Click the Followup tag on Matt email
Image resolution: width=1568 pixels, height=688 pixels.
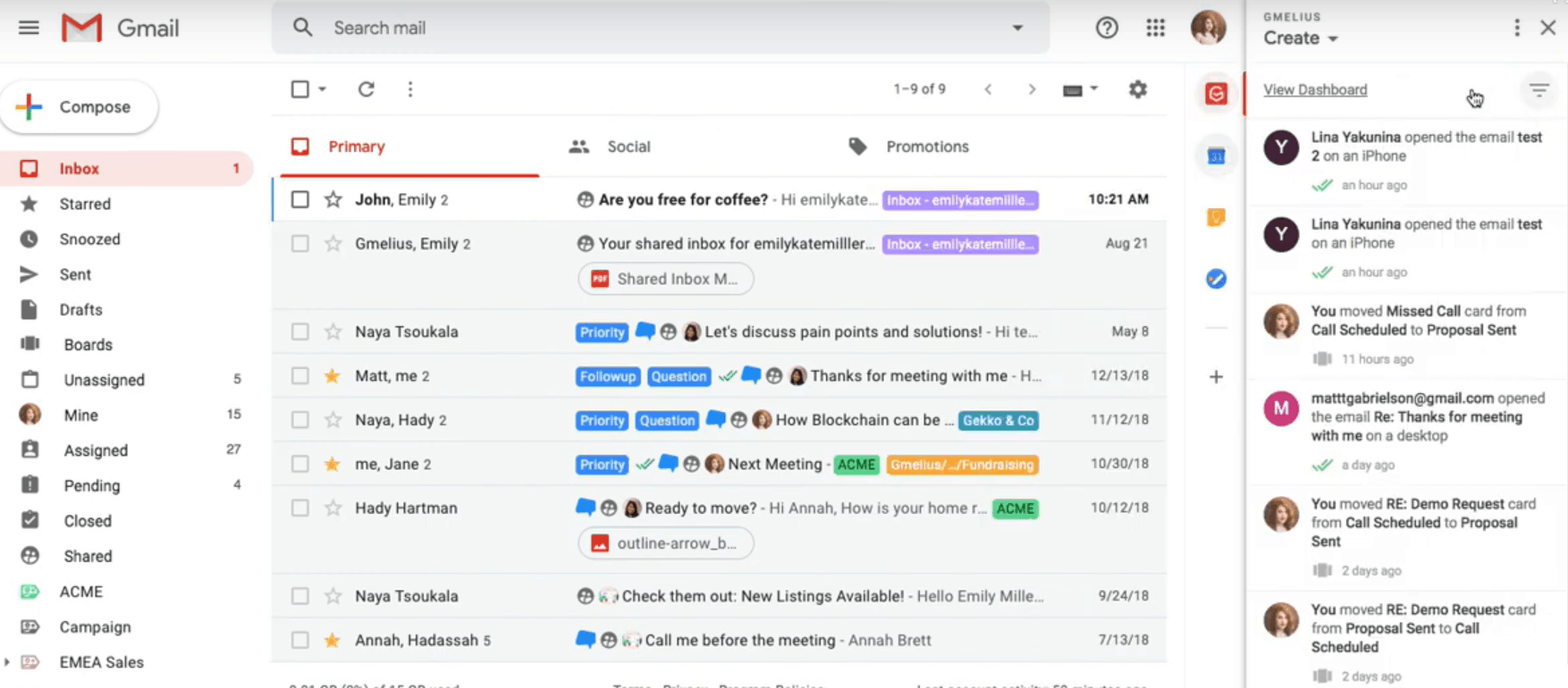607,376
